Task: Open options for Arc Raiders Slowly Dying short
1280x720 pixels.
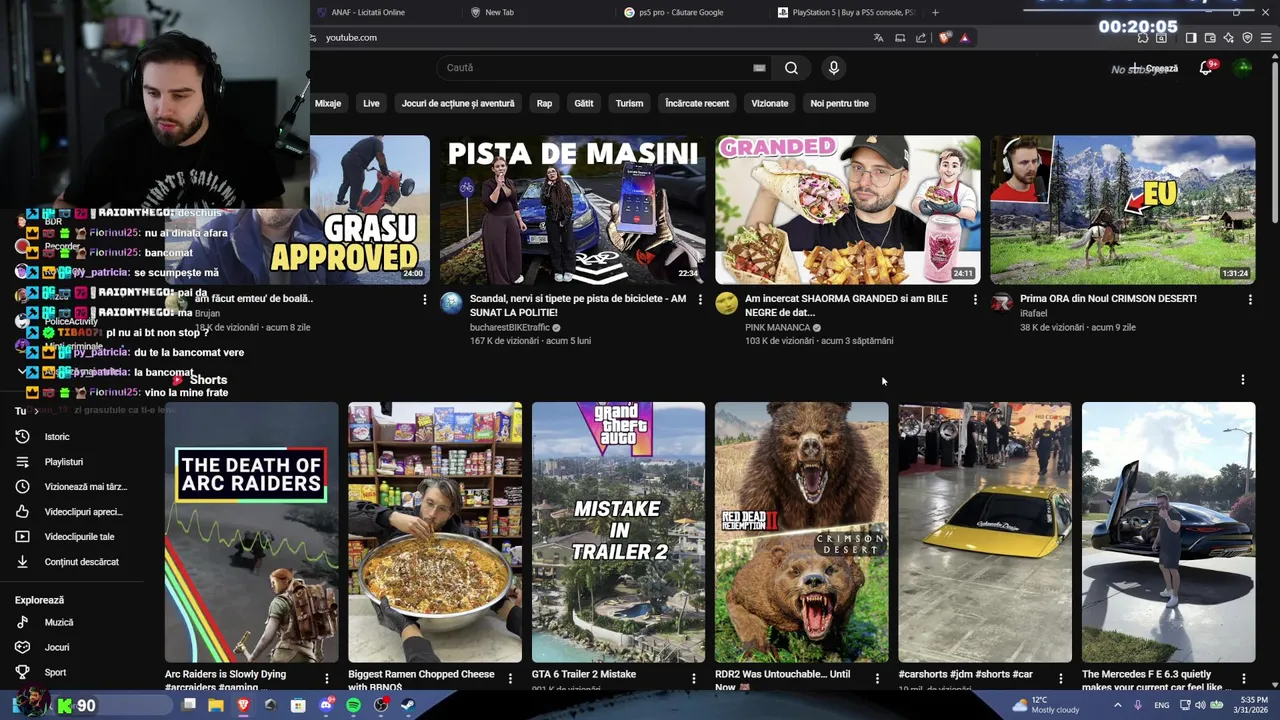Action: pos(326,679)
